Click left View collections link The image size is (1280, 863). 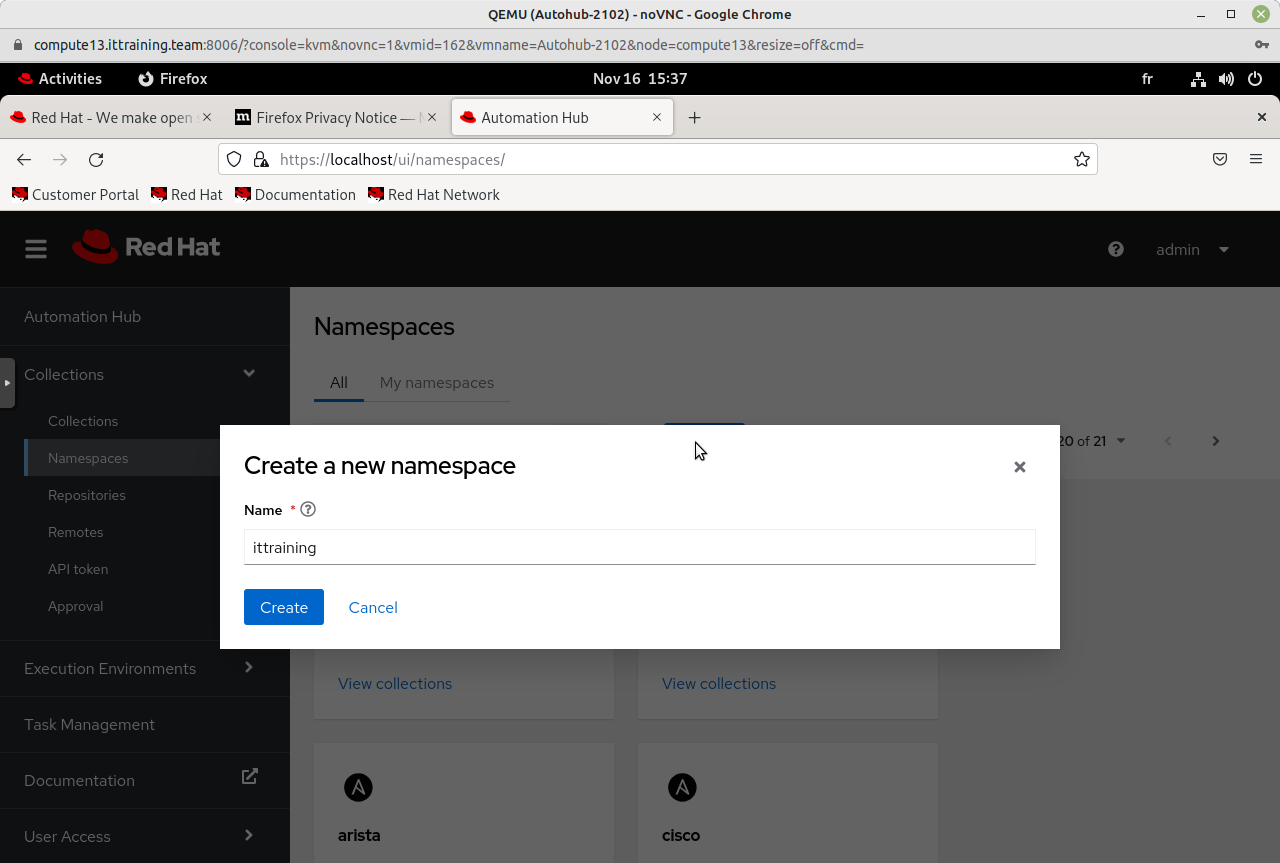[395, 683]
